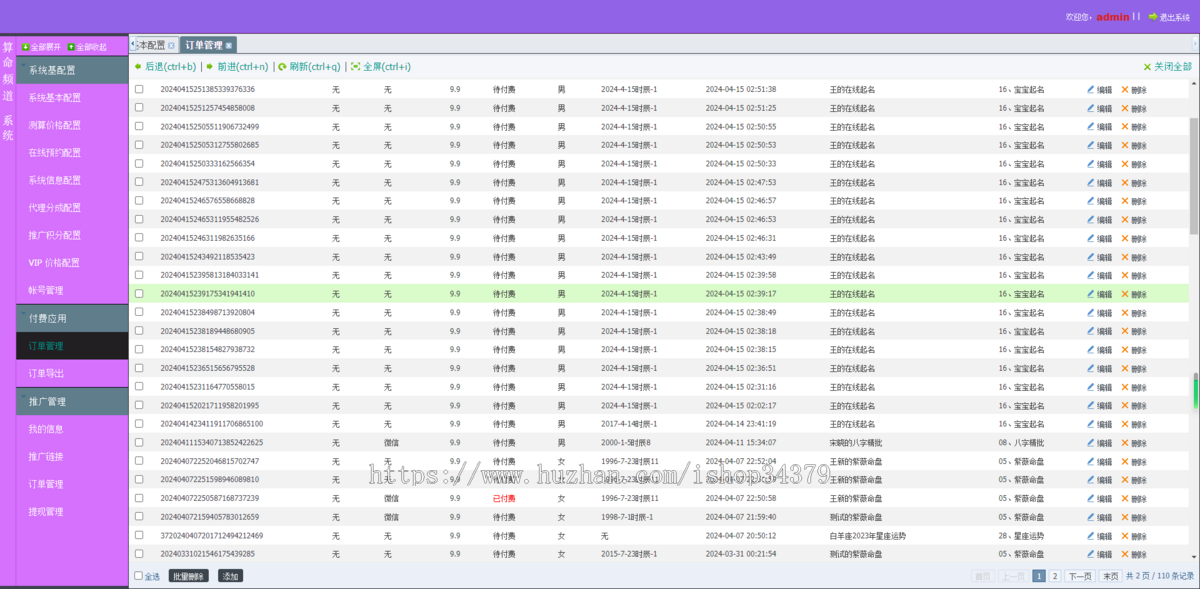1200x589 pixels.
Task: Click delete X for the 02:02:17 order
Action: click(1125, 406)
